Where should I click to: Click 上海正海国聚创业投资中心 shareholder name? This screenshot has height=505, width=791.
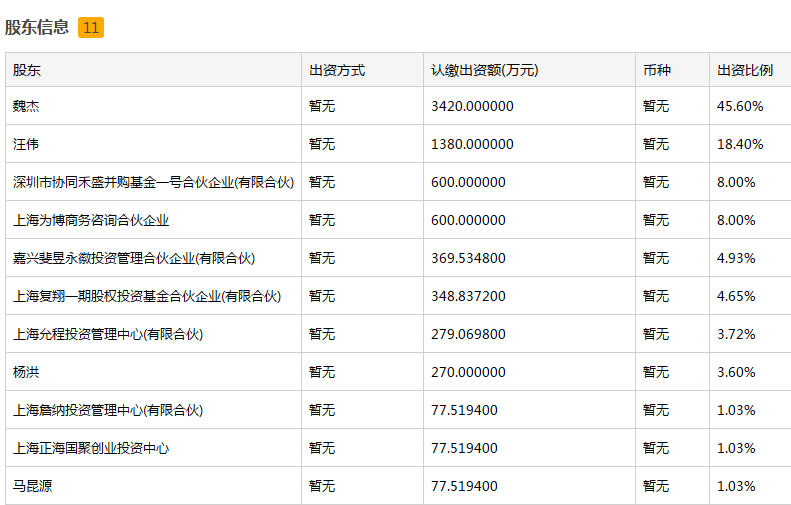coord(91,448)
